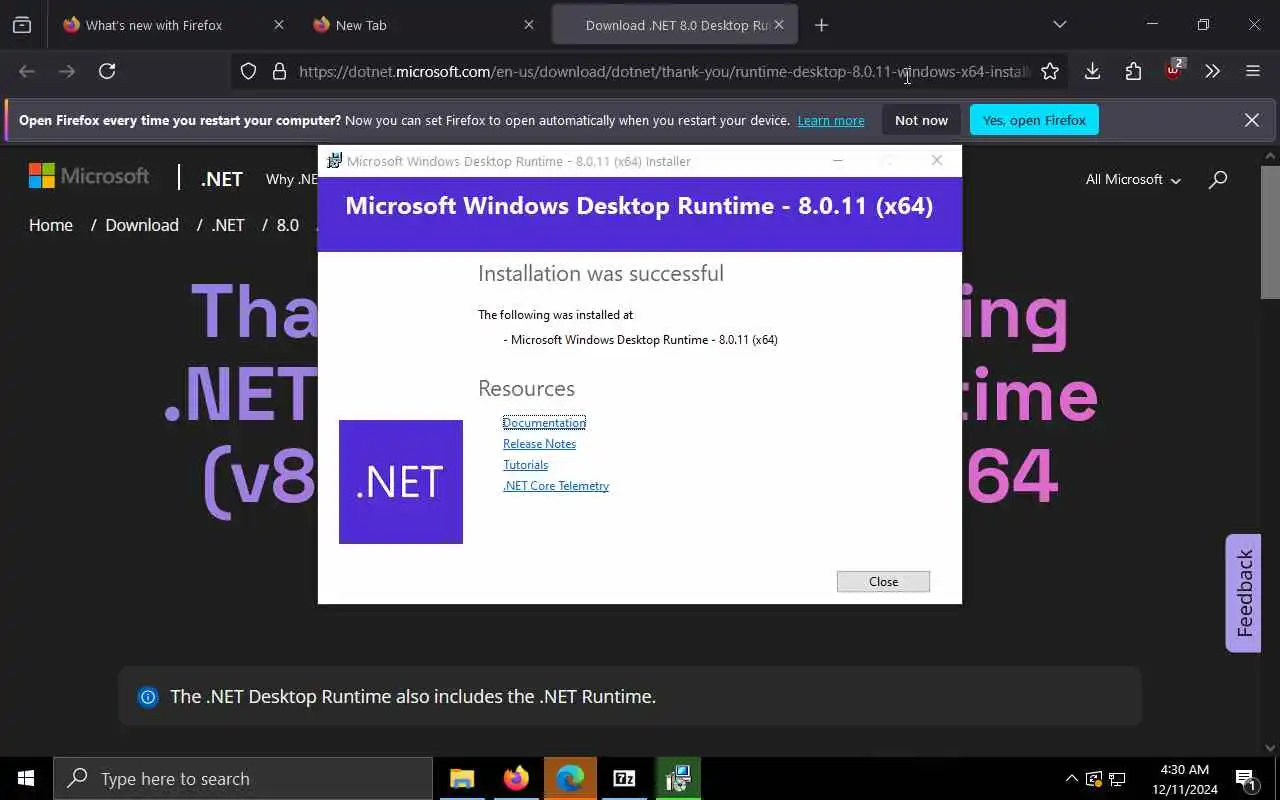The image size is (1280, 800).
Task: Click the Microsoft logo on the page
Action: click(89, 176)
